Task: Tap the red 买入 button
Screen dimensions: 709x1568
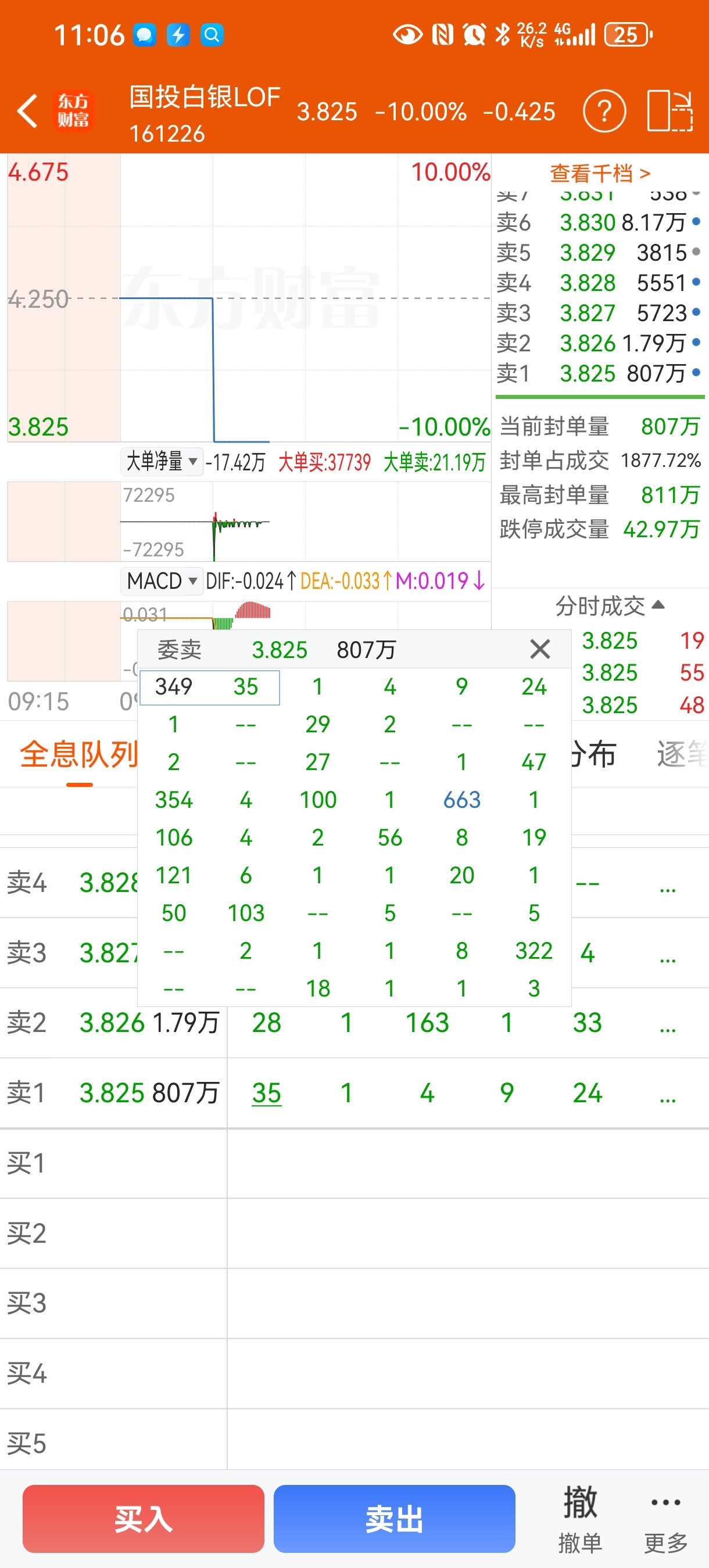Action: [x=143, y=1519]
